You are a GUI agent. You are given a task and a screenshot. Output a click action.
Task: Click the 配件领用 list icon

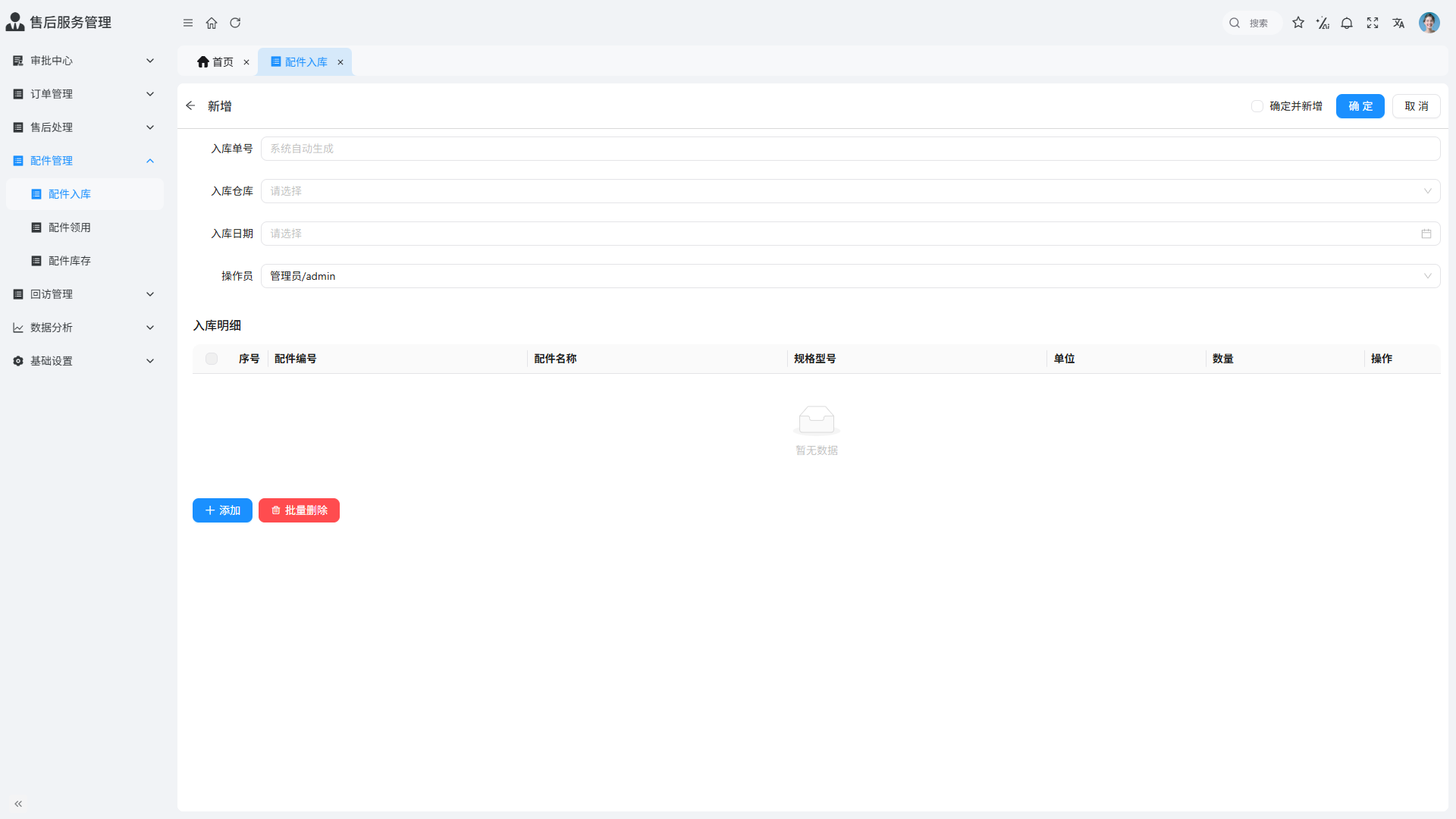coord(36,227)
